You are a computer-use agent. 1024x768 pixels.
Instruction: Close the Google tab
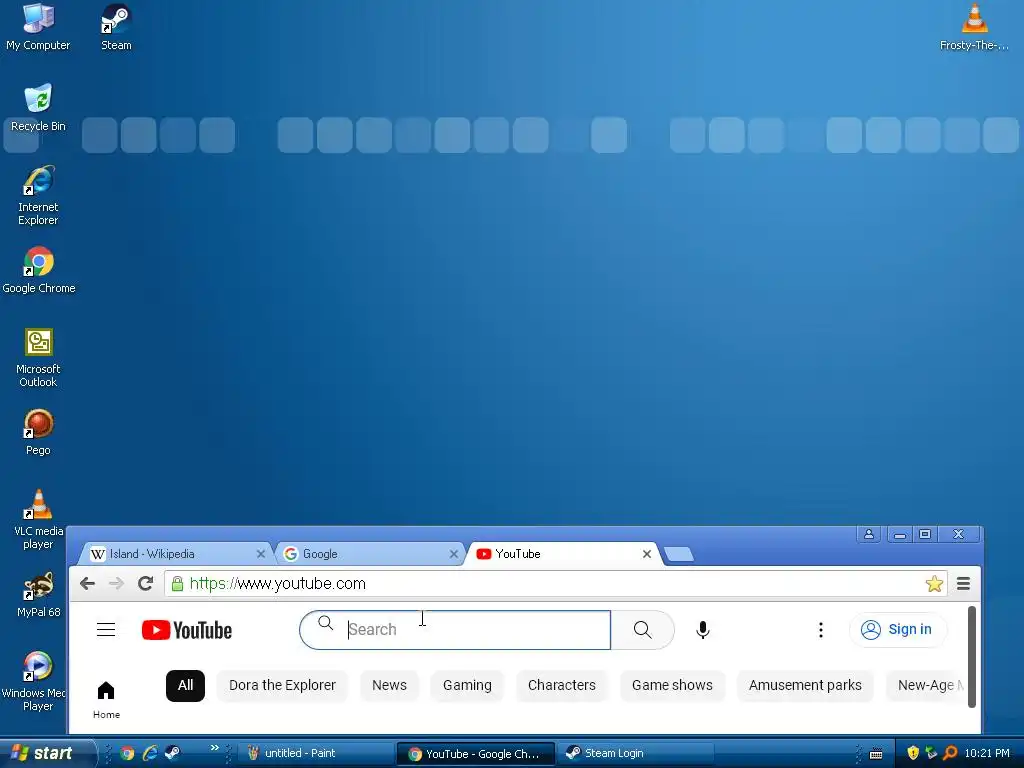[454, 554]
